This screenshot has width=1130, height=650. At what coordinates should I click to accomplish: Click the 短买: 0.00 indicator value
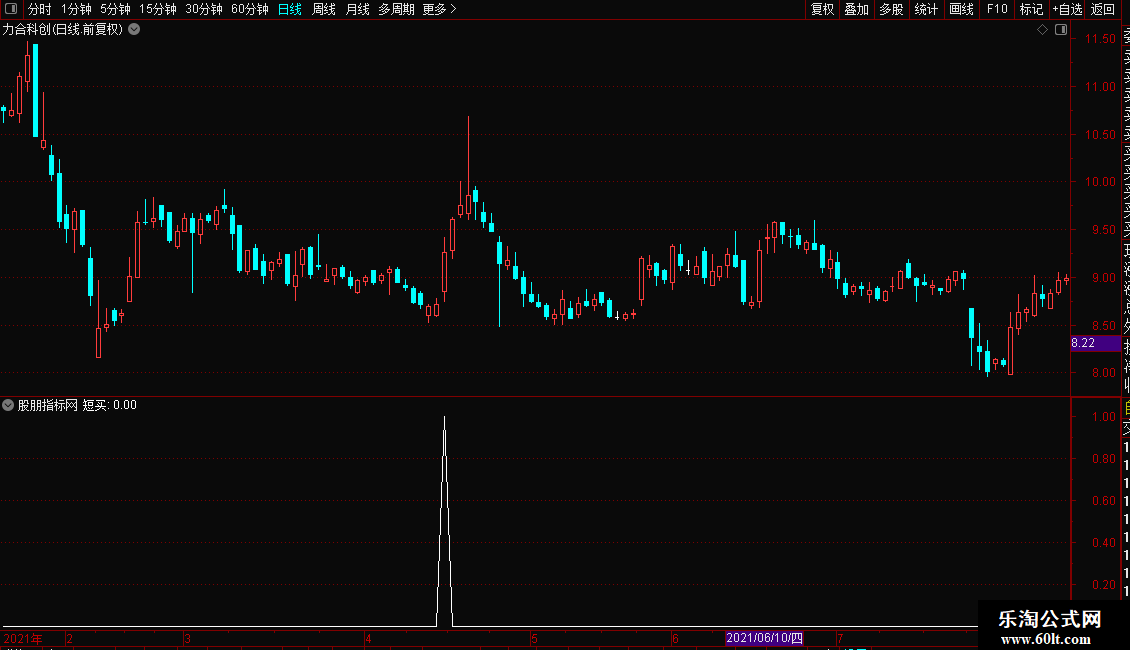point(110,405)
